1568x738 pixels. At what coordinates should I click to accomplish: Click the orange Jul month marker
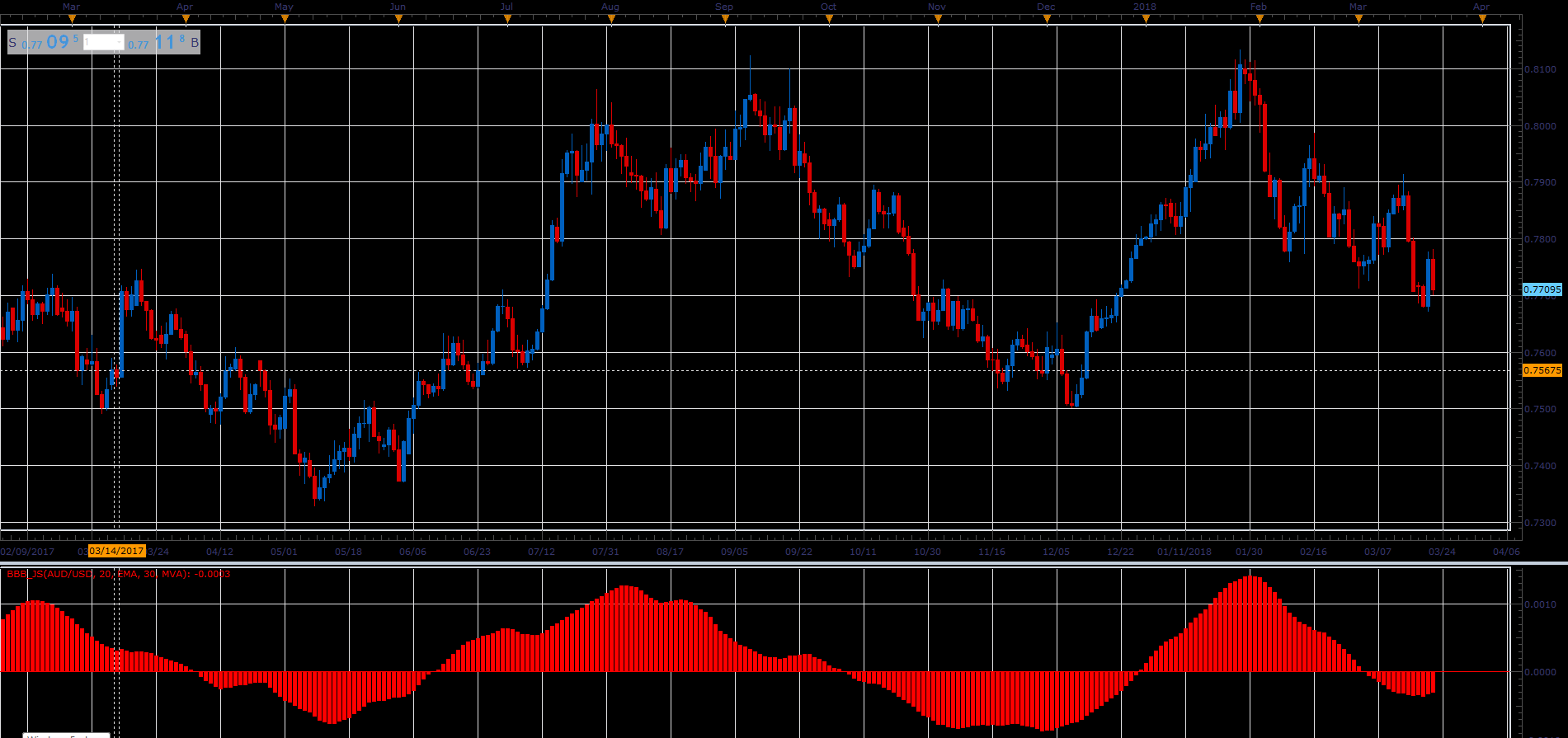point(506,18)
